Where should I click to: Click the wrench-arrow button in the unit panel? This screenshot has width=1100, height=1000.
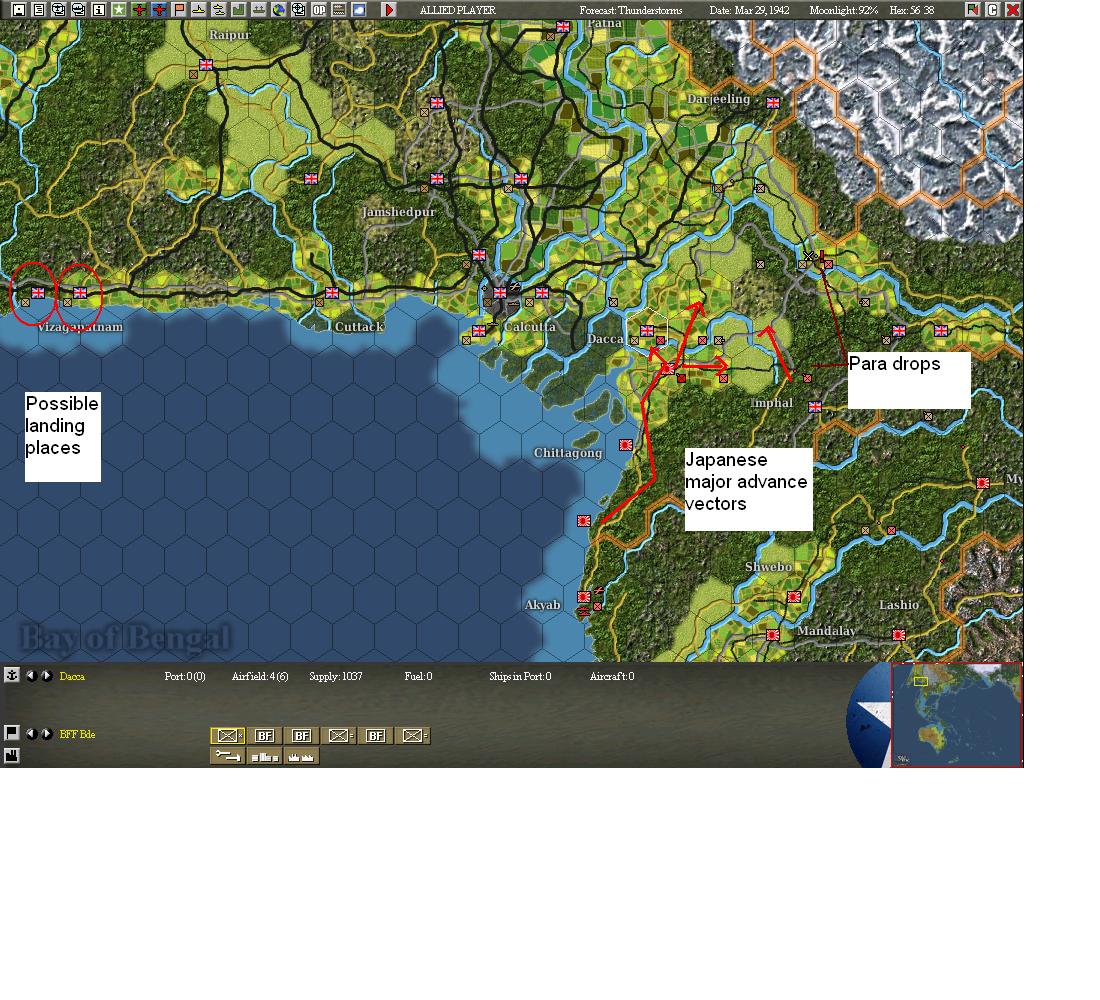pyautogui.click(x=228, y=756)
